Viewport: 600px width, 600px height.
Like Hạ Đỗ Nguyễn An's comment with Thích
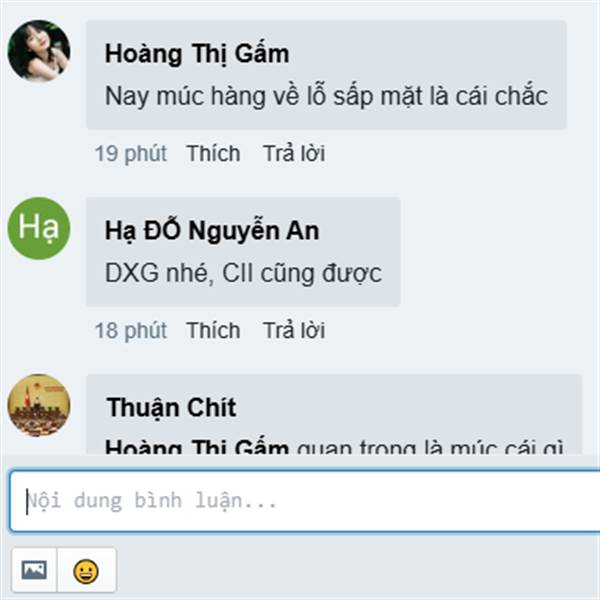(x=213, y=331)
